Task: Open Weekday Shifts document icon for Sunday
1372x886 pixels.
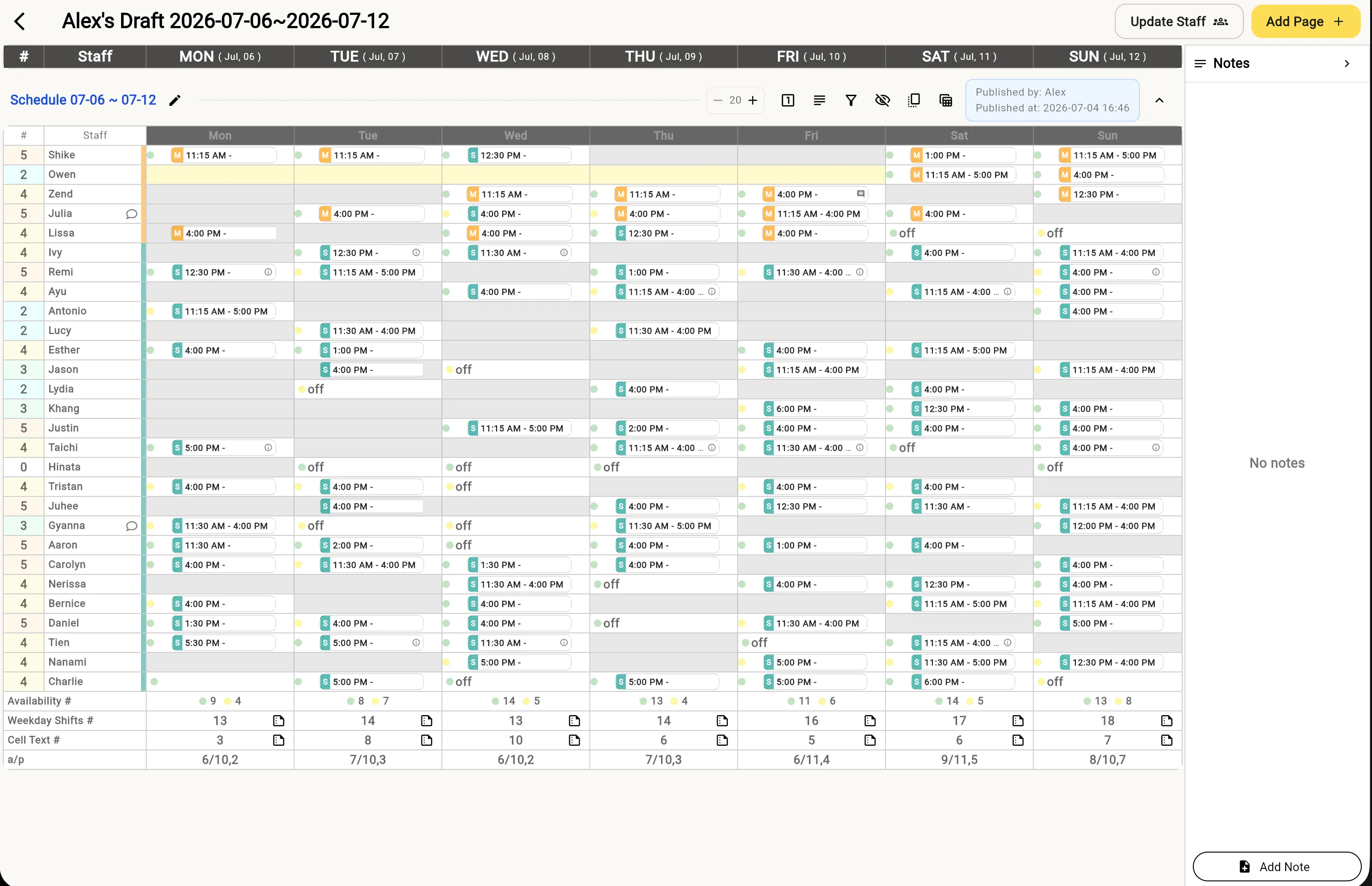Action: point(1167,721)
